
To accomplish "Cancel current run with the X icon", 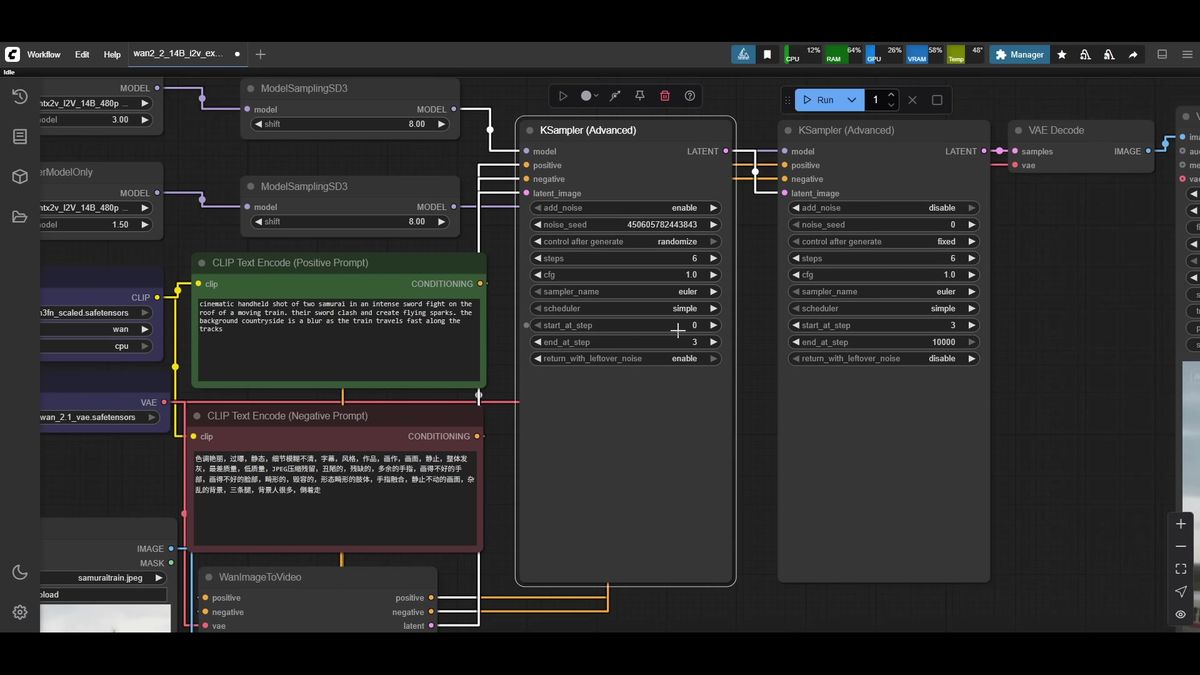I will tap(912, 100).
